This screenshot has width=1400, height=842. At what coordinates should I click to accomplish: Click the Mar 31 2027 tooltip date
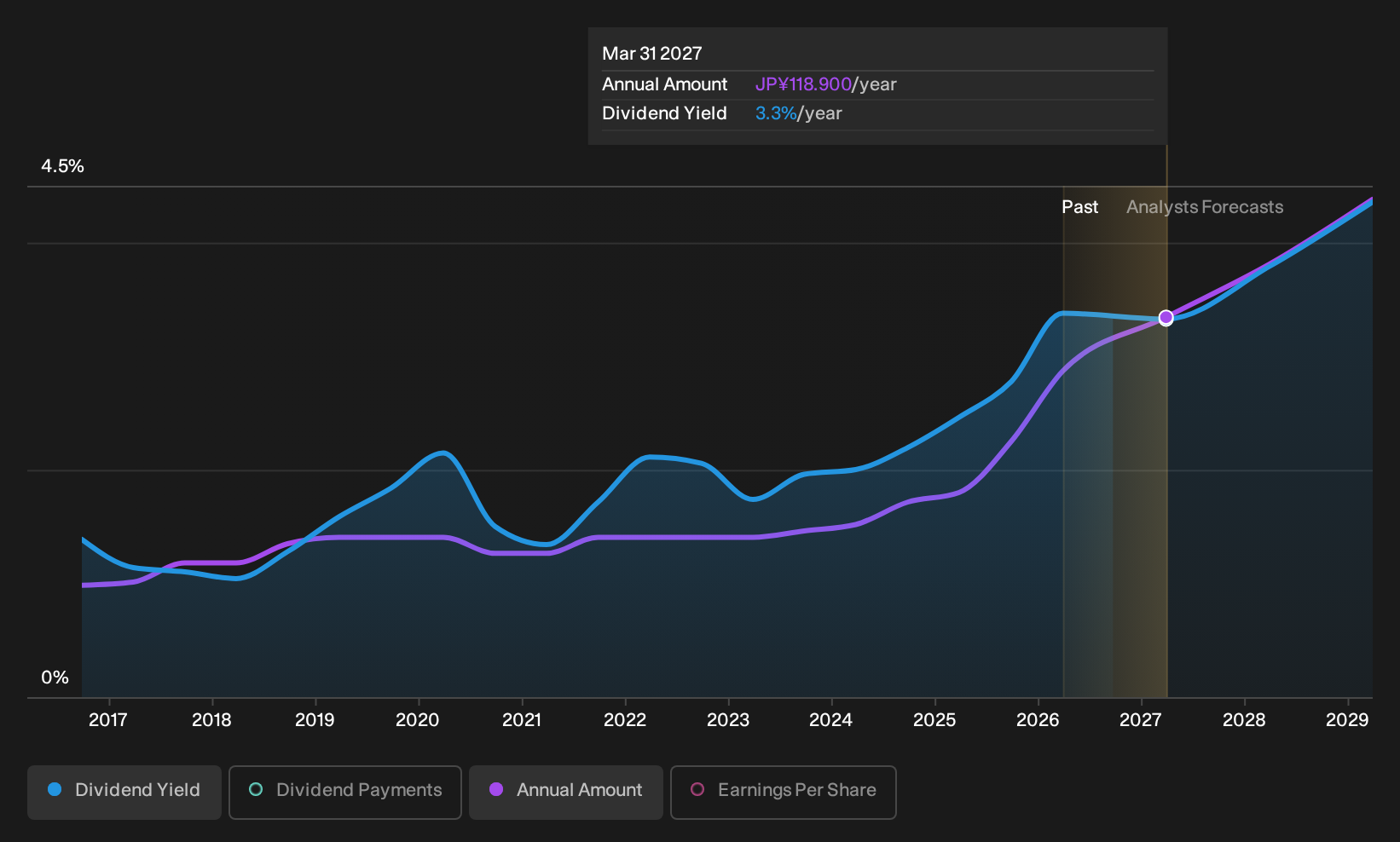(x=652, y=54)
